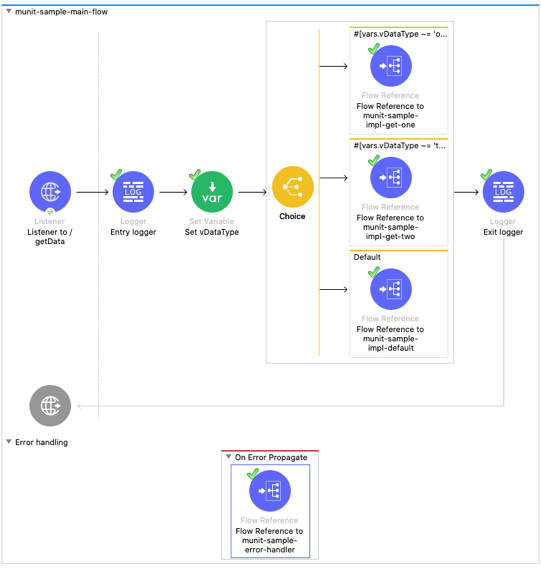Screen dimensions: 541x568
Task: Select the Set vDataType variable icon
Action: [212, 192]
